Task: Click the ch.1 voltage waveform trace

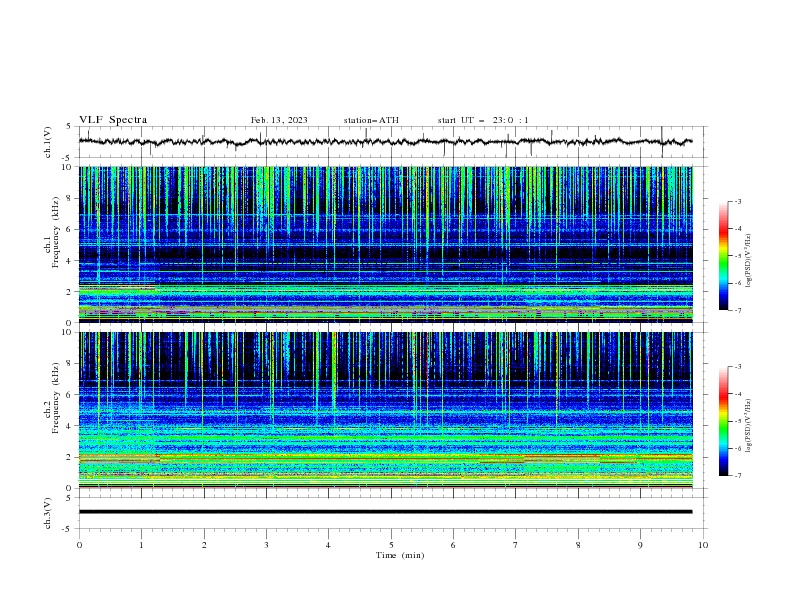Action: point(385,142)
